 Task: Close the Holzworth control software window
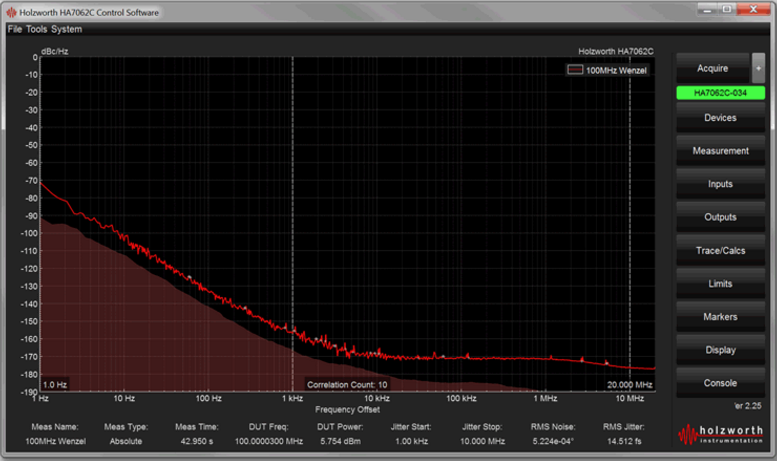[753, 9]
